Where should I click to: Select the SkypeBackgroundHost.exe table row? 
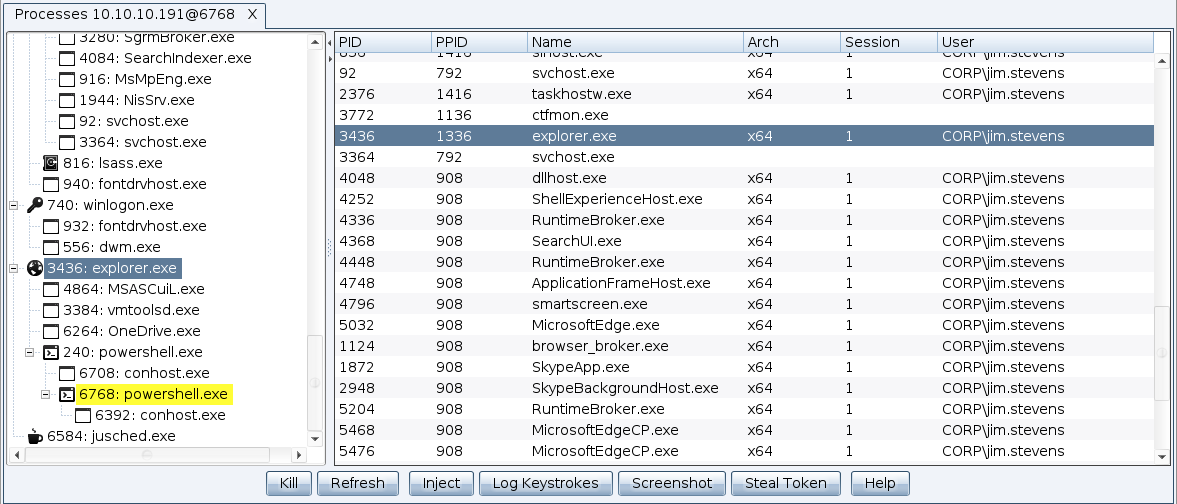744,388
